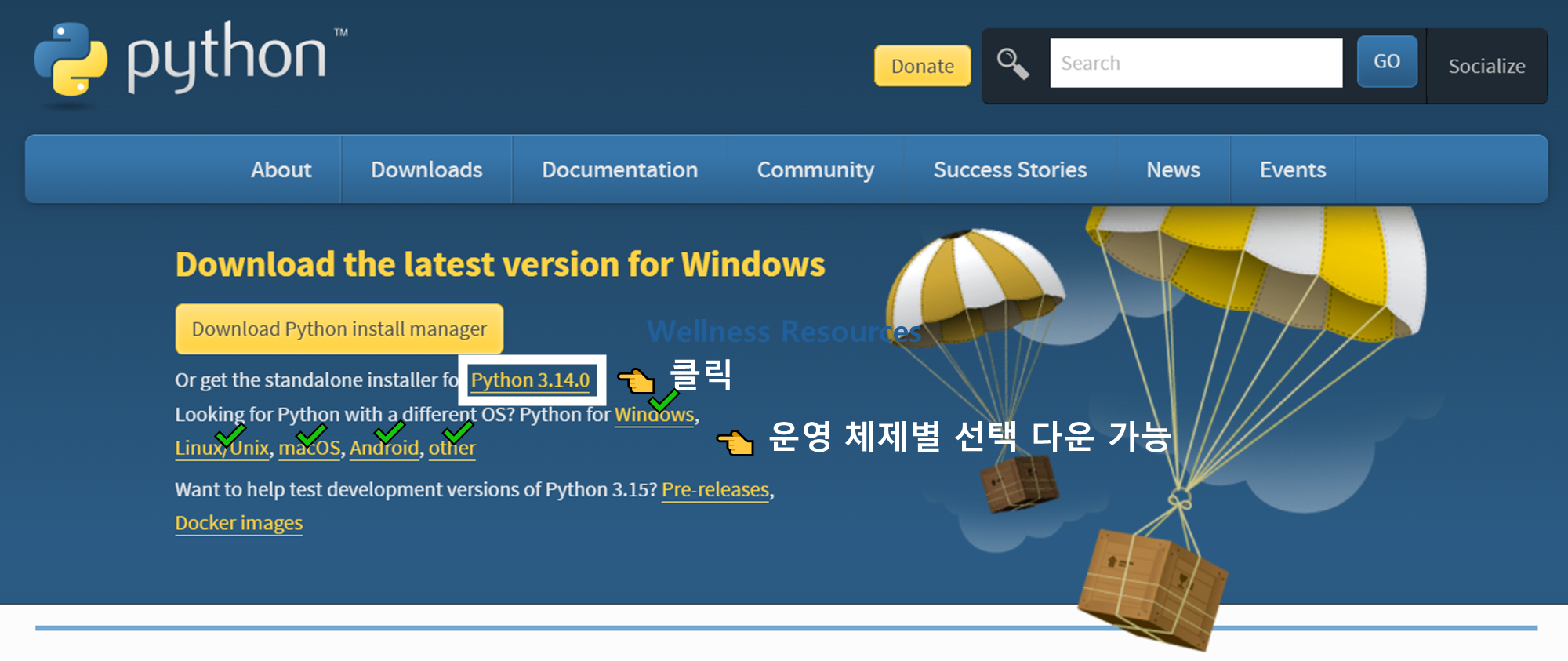
Task: Focus the Search input field
Action: pyautogui.click(x=1196, y=63)
